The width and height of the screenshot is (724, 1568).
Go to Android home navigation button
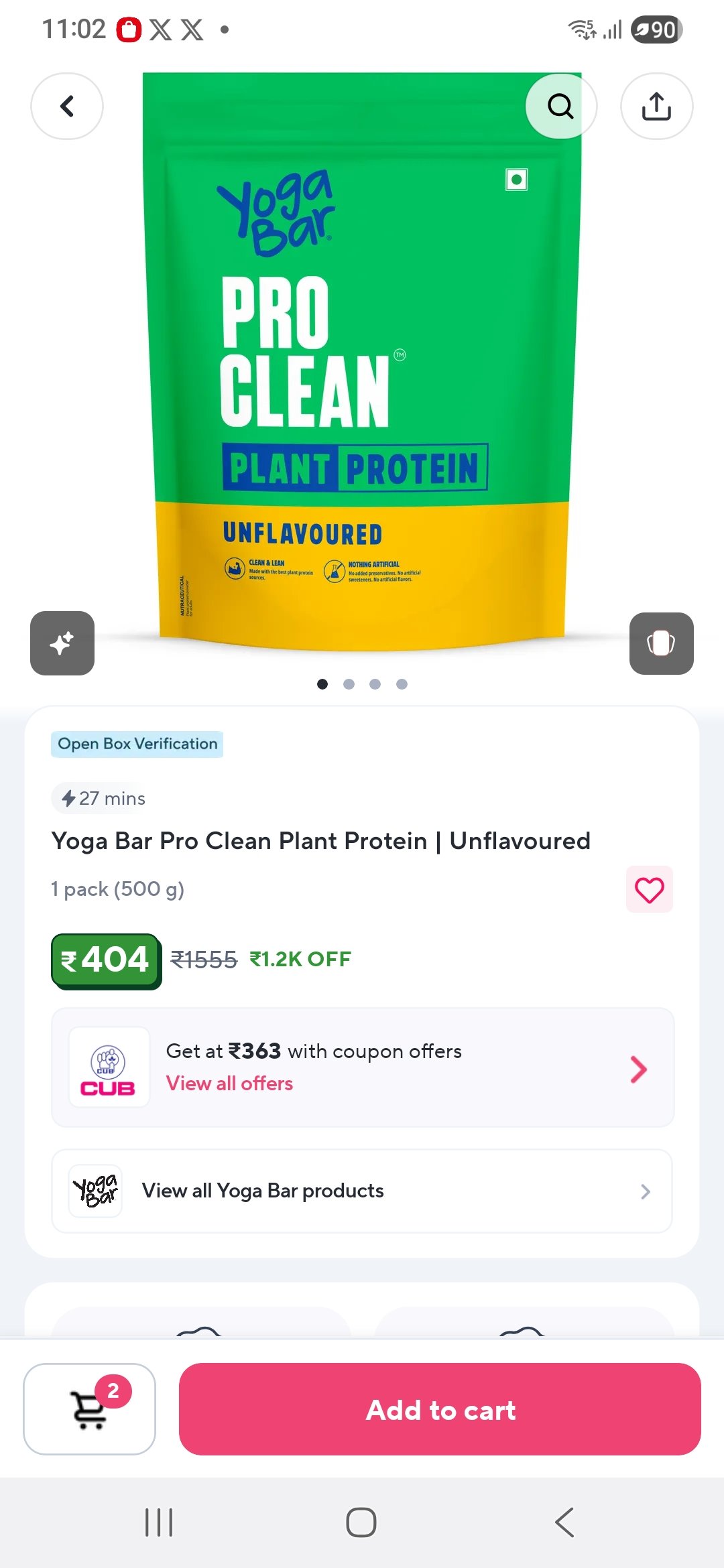(x=361, y=1522)
